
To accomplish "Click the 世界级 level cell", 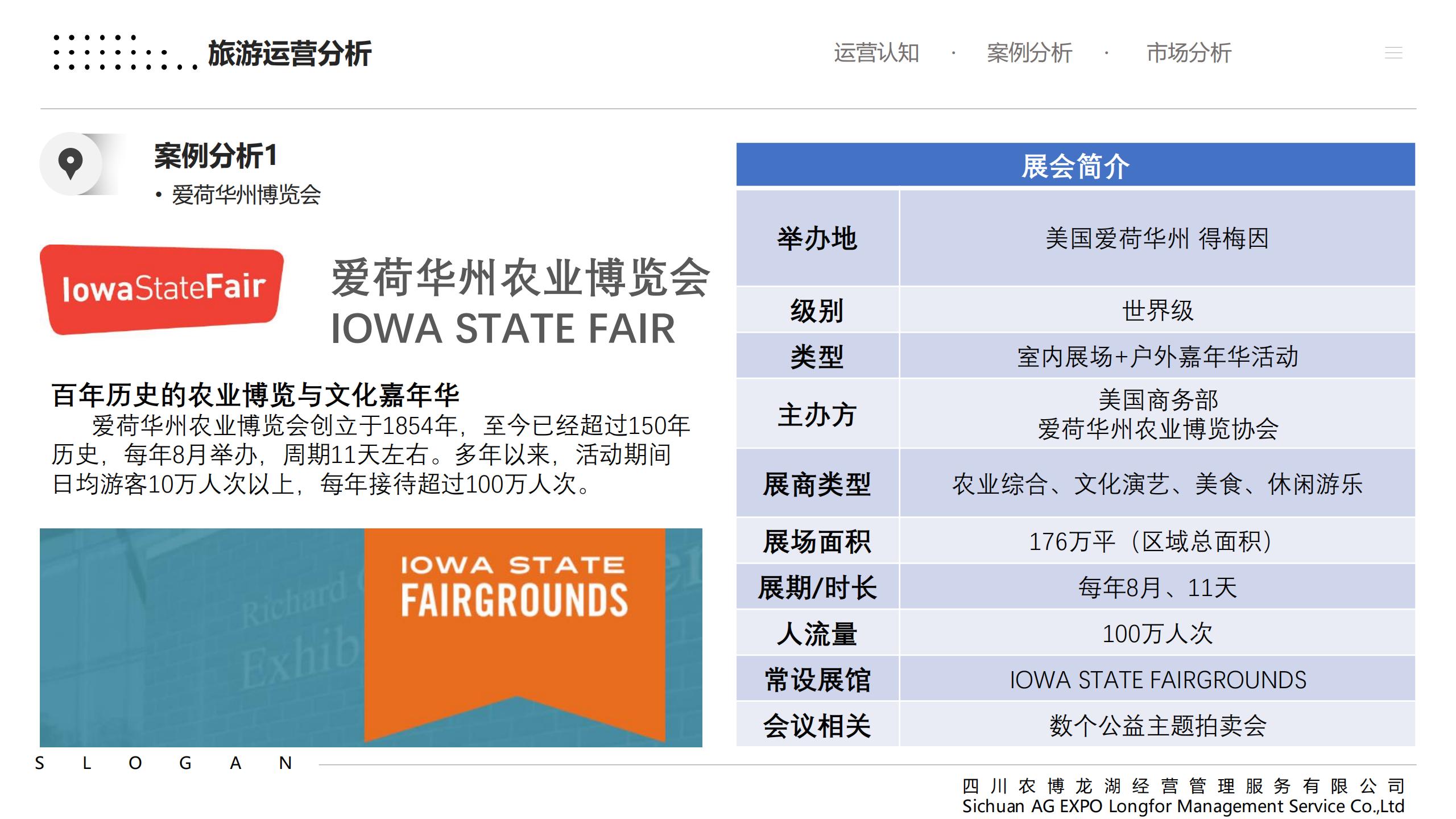I will tap(1157, 311).
